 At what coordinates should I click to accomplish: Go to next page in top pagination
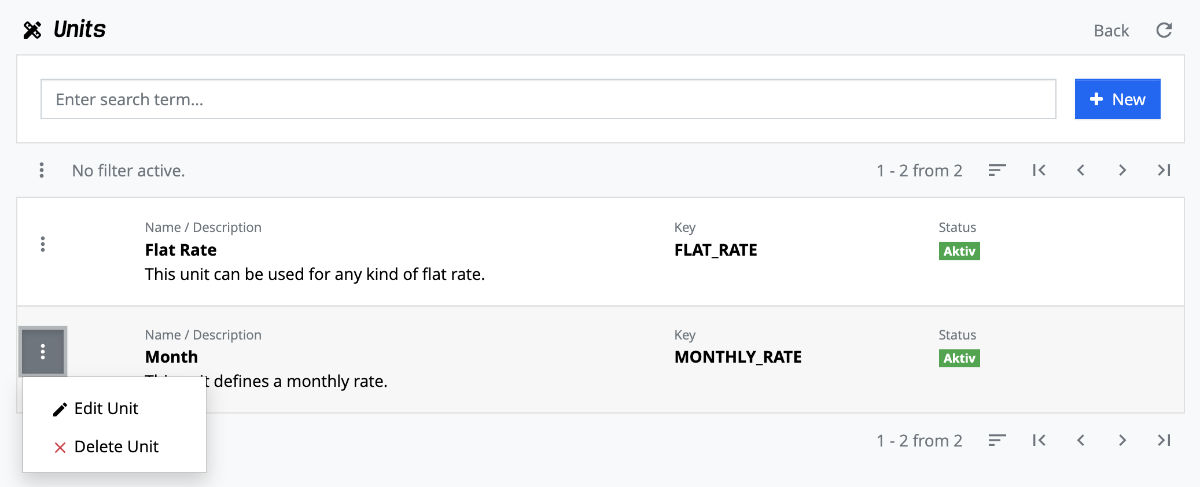pos(1122,171)
